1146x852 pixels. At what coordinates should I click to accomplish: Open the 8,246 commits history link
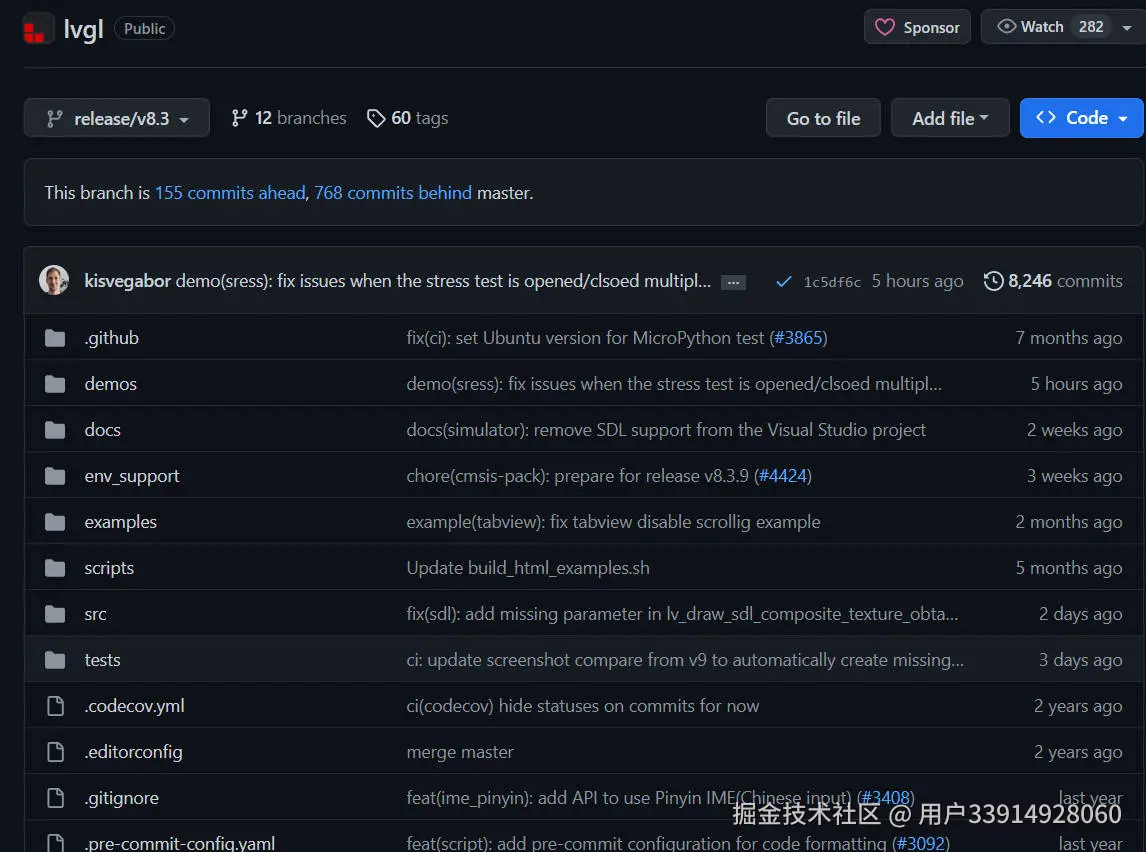pos(1053,281)
